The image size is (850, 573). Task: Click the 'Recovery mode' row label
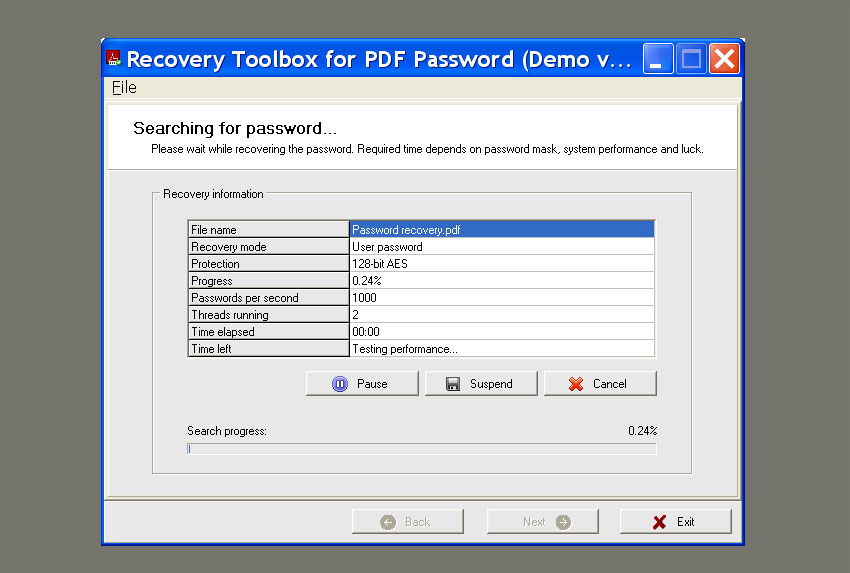[268, 247]
